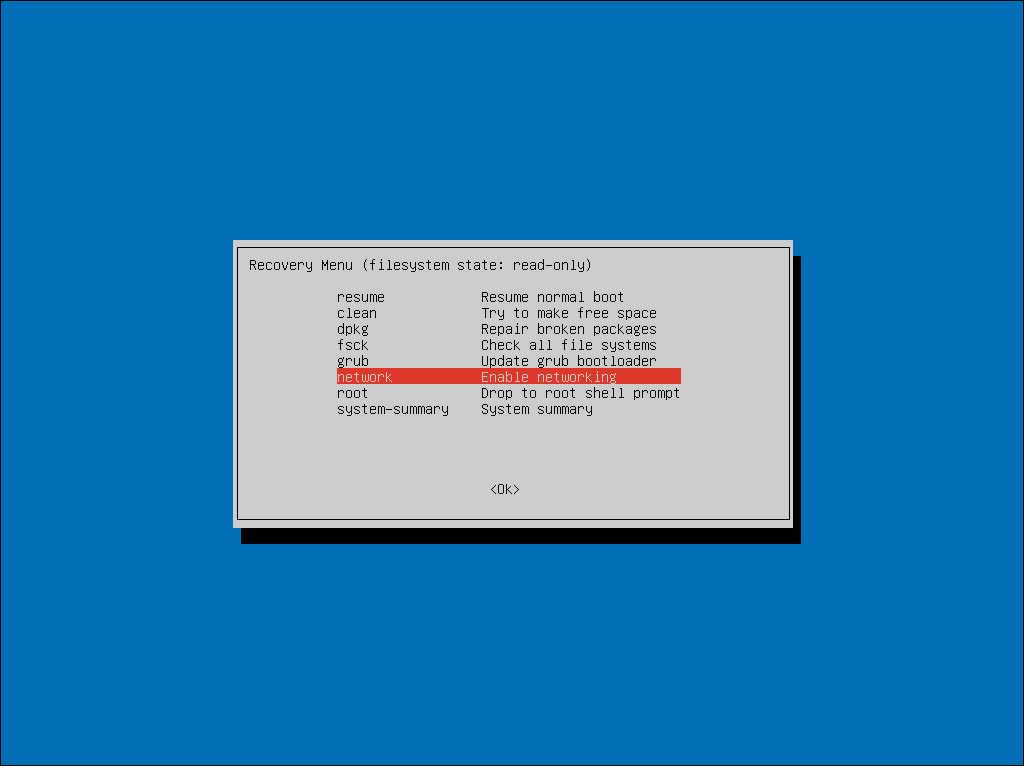
Task: Pick the "grub" entry in the list
Action: point(353,361)
